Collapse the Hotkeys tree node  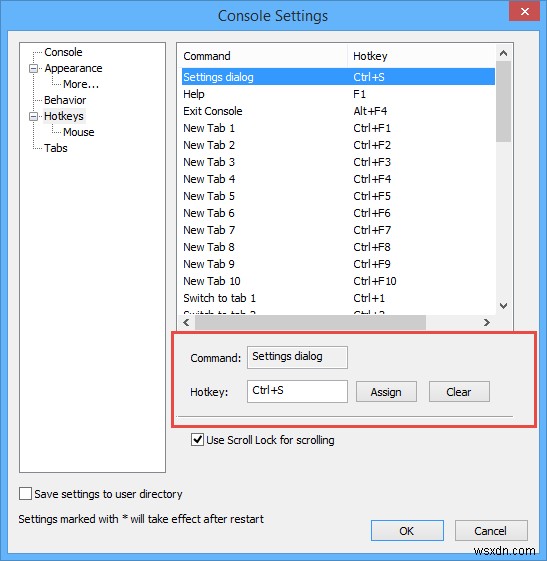pos(33,116)
